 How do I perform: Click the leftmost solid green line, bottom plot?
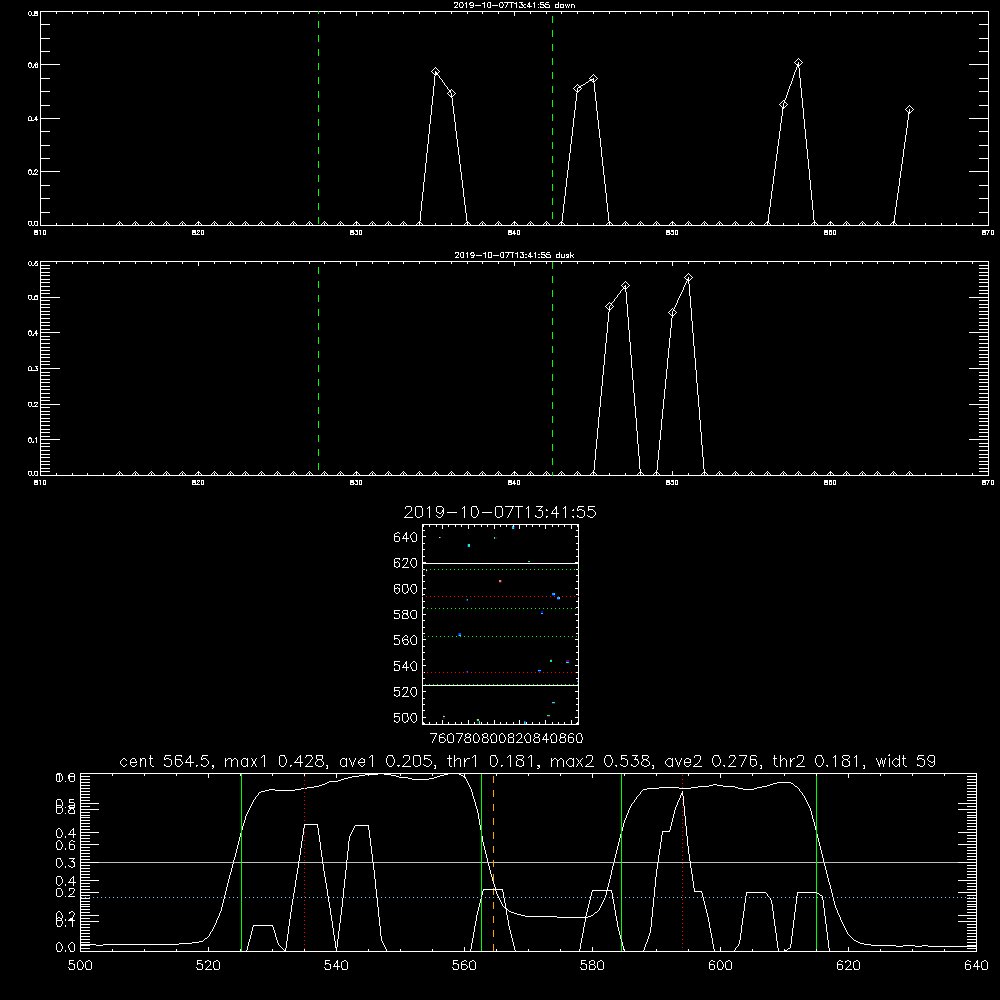(x=241, y=862)
